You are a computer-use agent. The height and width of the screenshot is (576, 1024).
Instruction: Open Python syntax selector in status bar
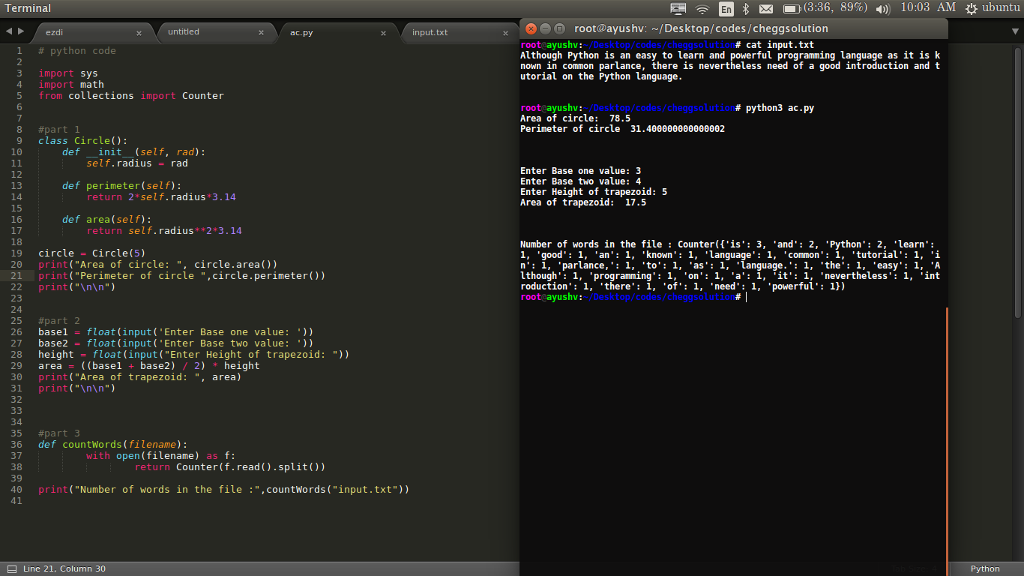tap(984, 568)
